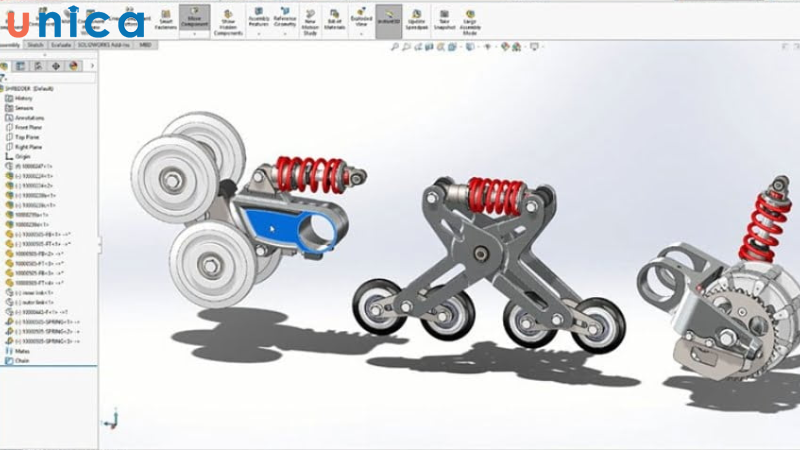Select the SHREDDER (Default) top assembly

pos(29,88)
